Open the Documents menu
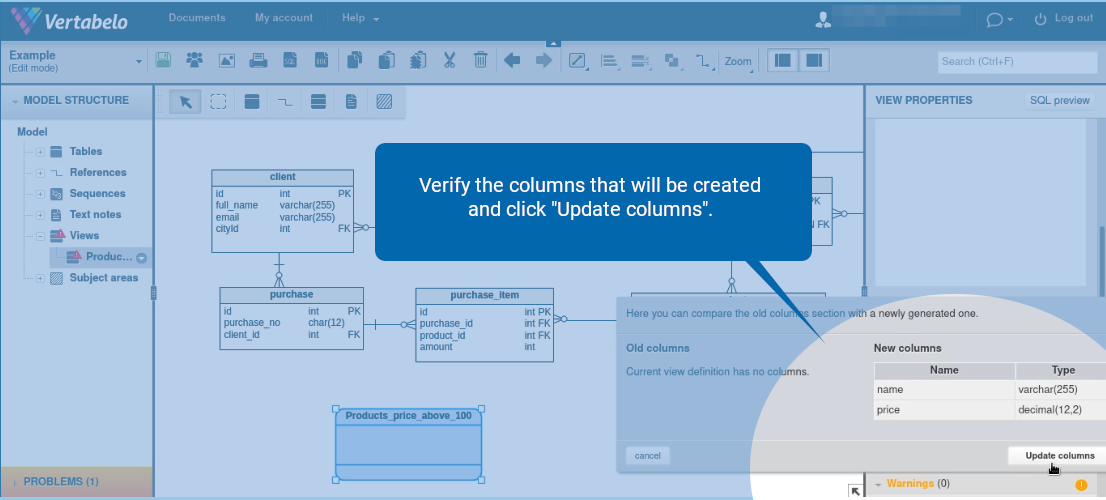 pos(197,18)
